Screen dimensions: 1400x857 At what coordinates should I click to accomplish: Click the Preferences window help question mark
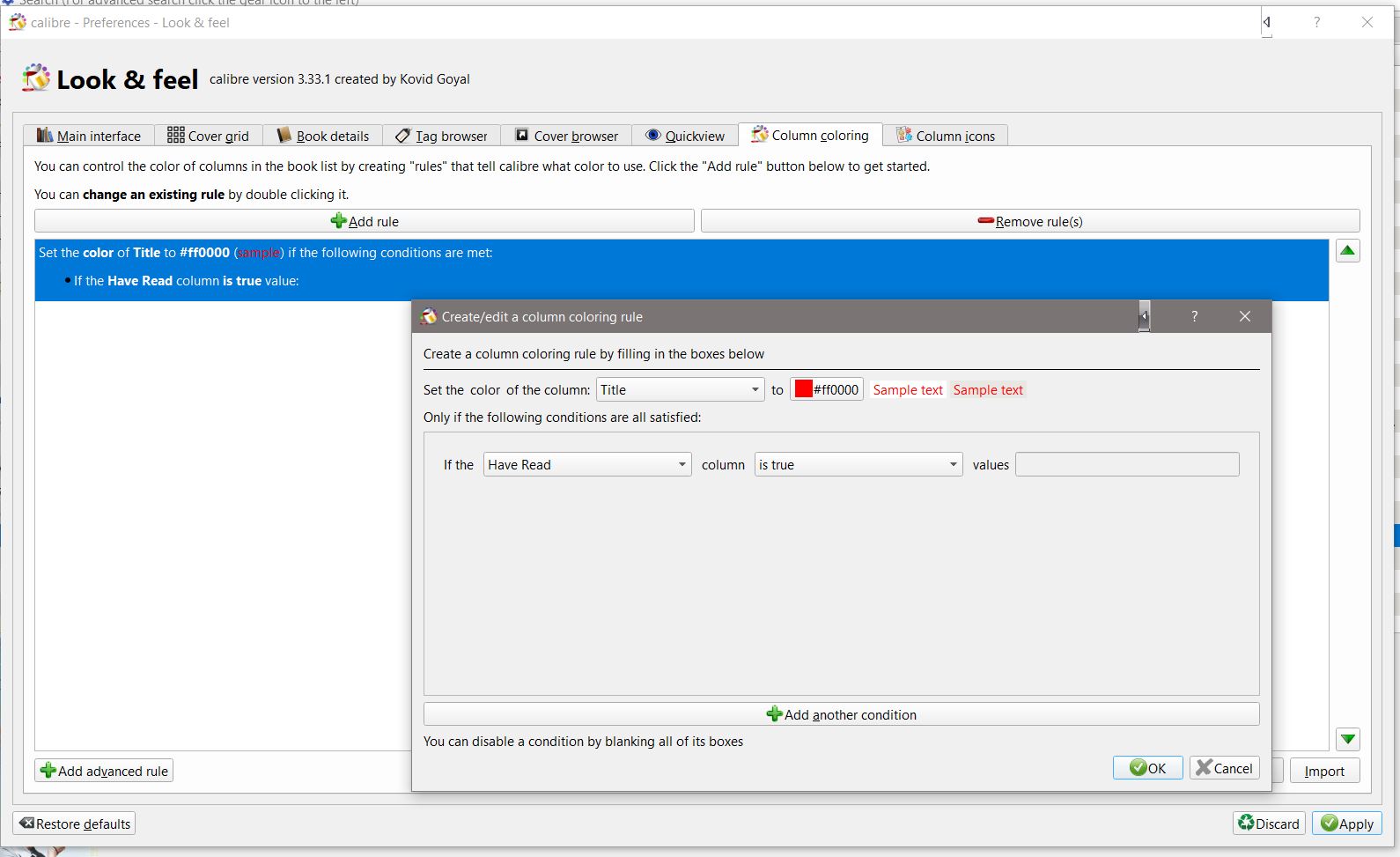1316,22
